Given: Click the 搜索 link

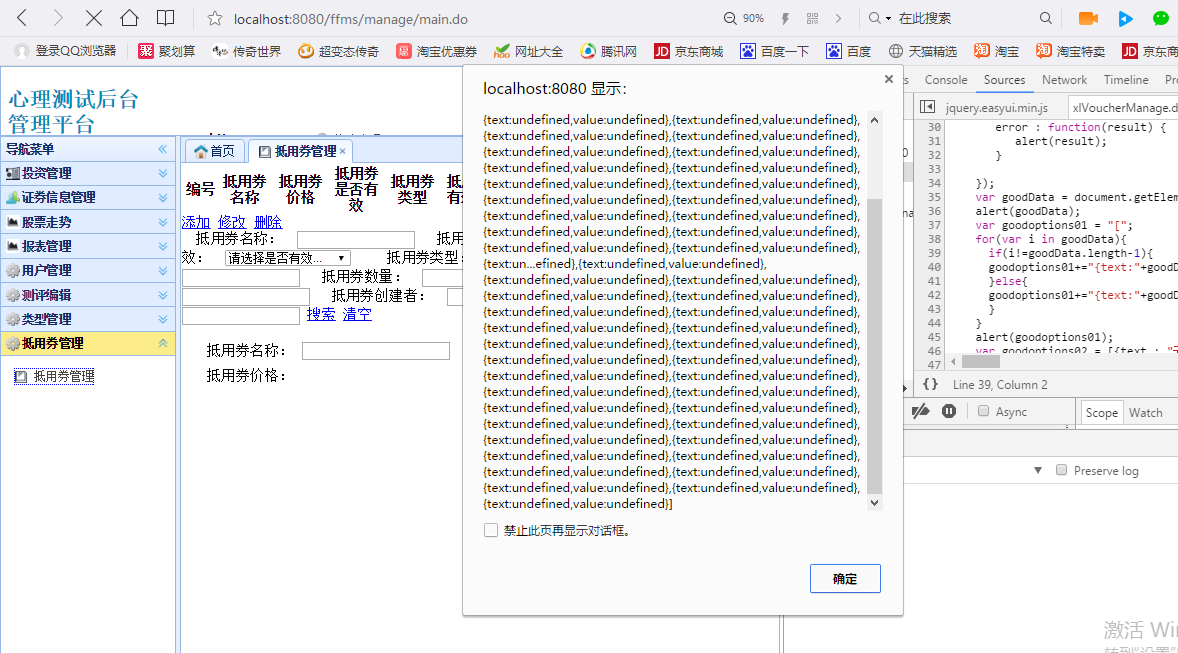Looking at the screenshot, I should point(321,314).
